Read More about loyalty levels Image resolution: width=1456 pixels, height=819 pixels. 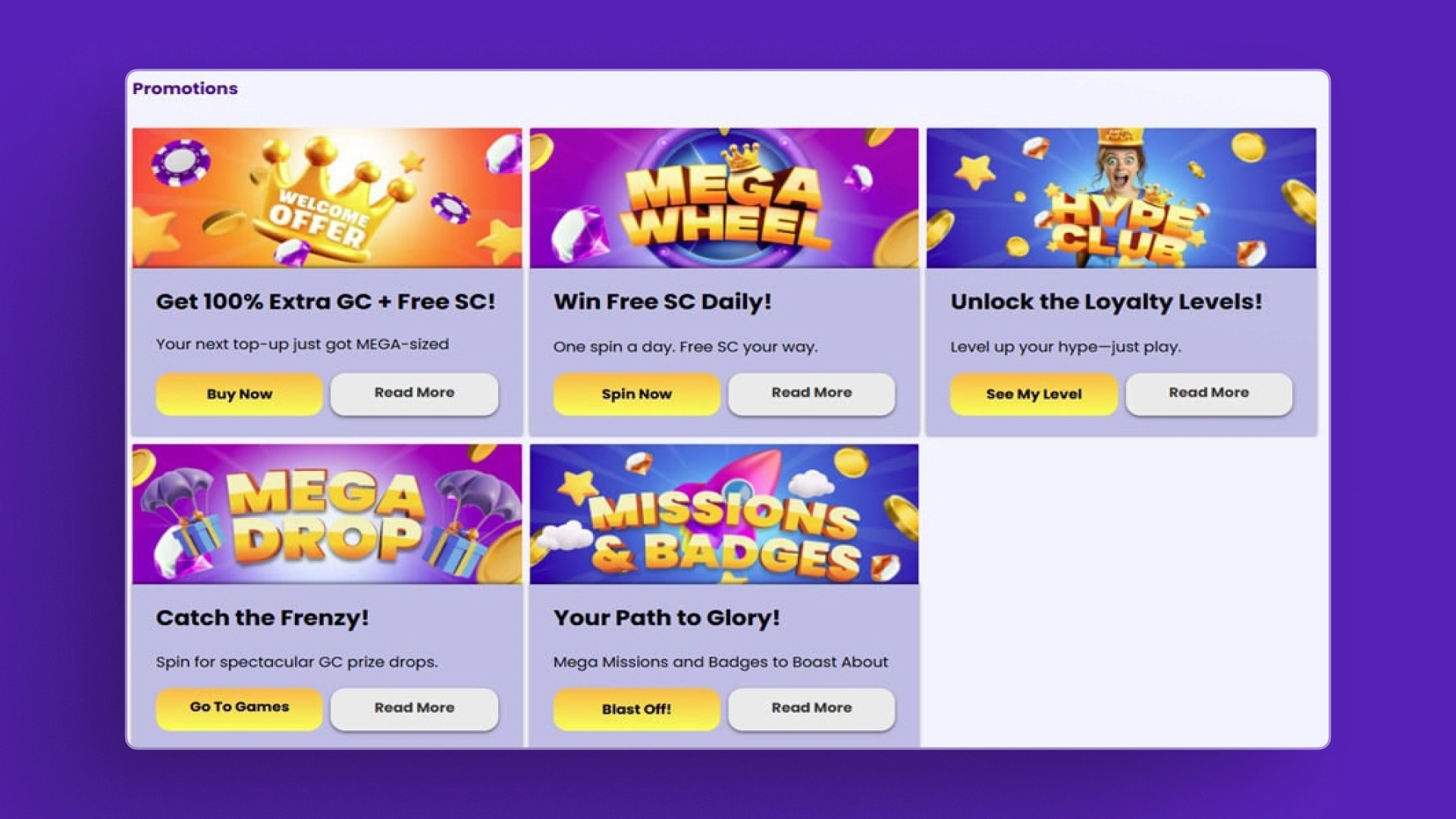coord(1209,393)
